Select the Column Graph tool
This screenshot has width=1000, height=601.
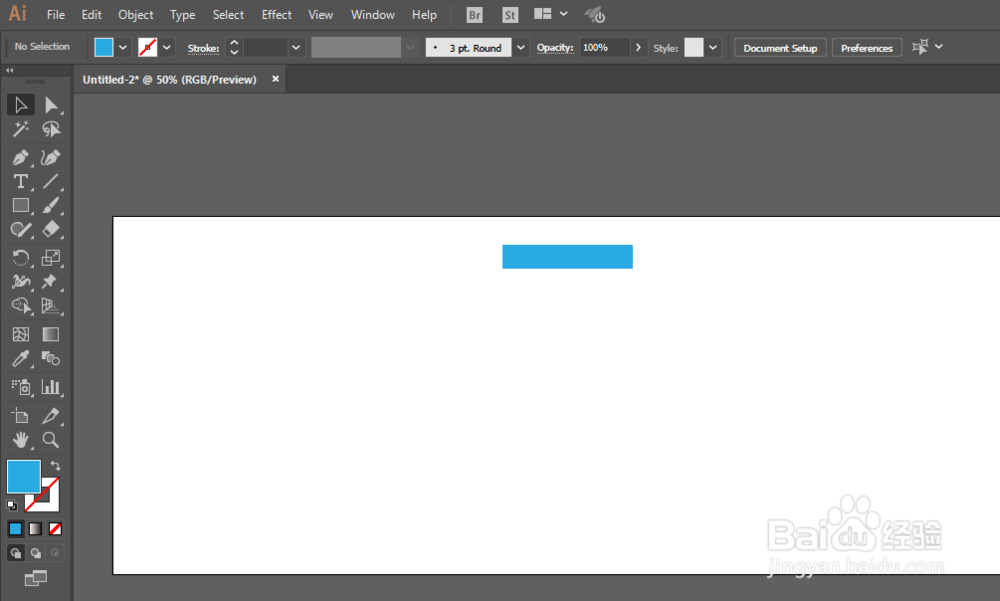click(51, 387)
